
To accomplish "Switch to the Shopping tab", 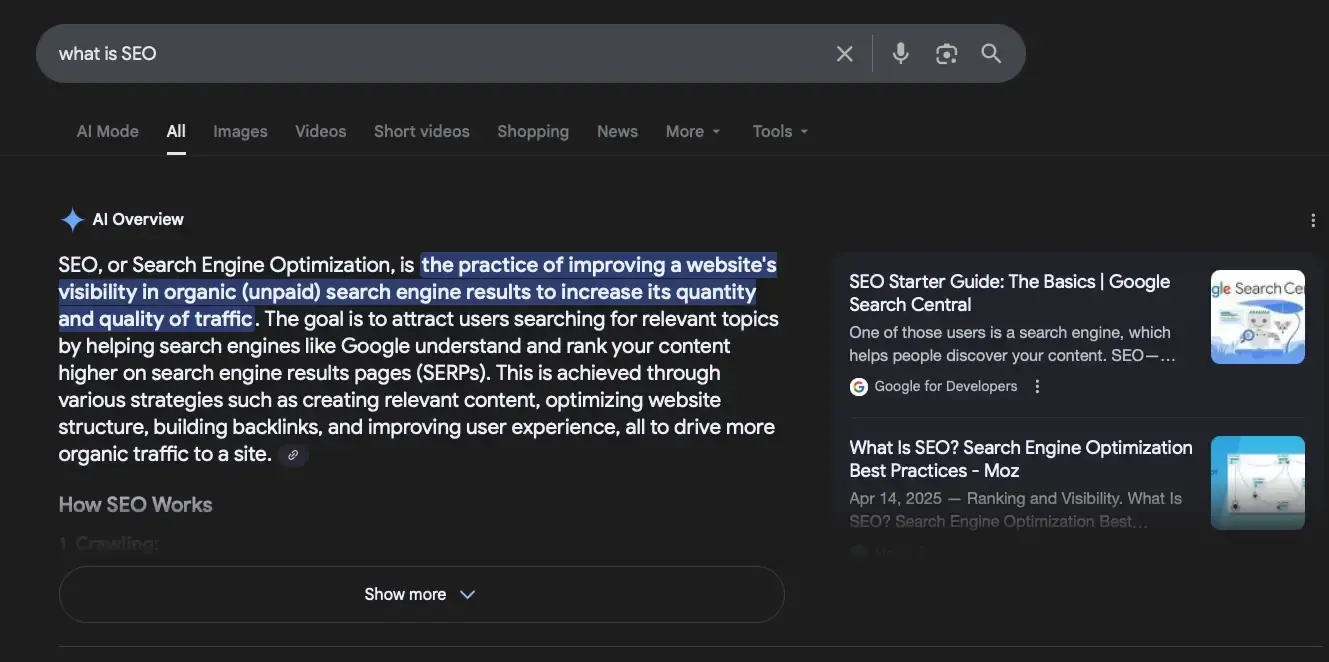I will 533,131.
